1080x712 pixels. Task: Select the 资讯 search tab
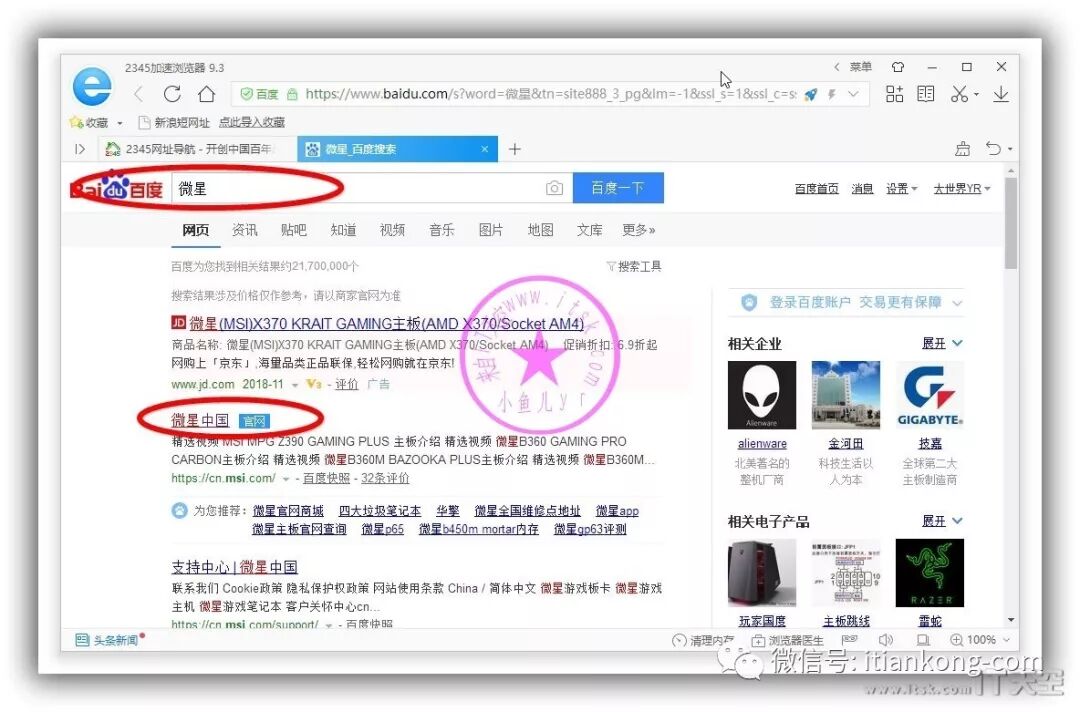[245, 230]
